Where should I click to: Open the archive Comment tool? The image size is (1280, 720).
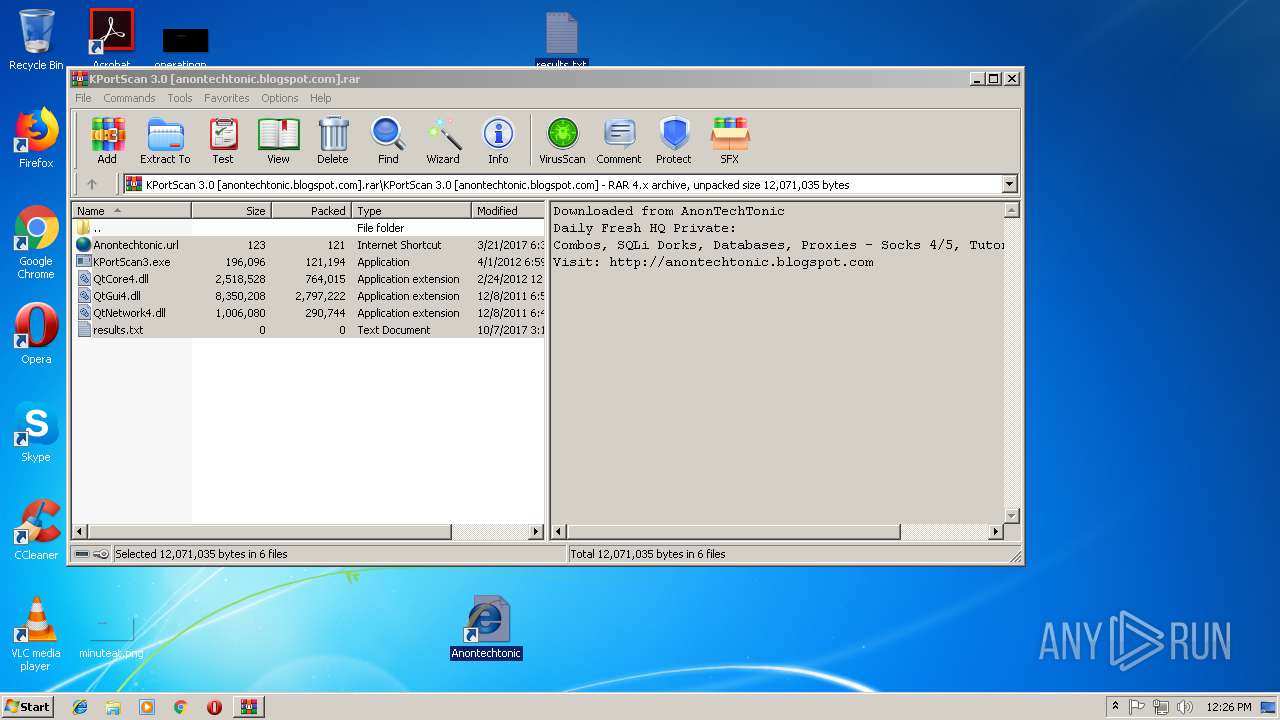(619, 140)
